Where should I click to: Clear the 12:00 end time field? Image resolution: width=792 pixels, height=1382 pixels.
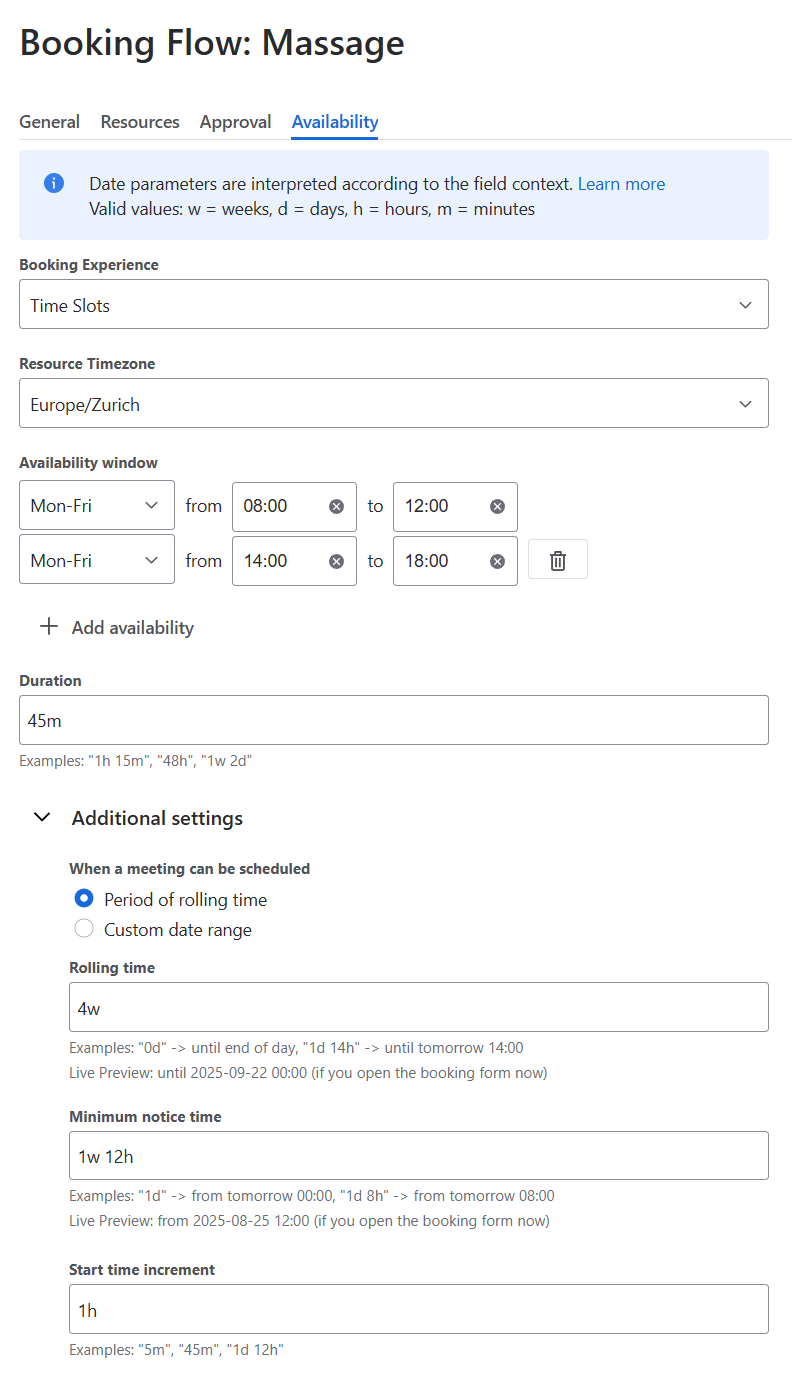point(497,506)
